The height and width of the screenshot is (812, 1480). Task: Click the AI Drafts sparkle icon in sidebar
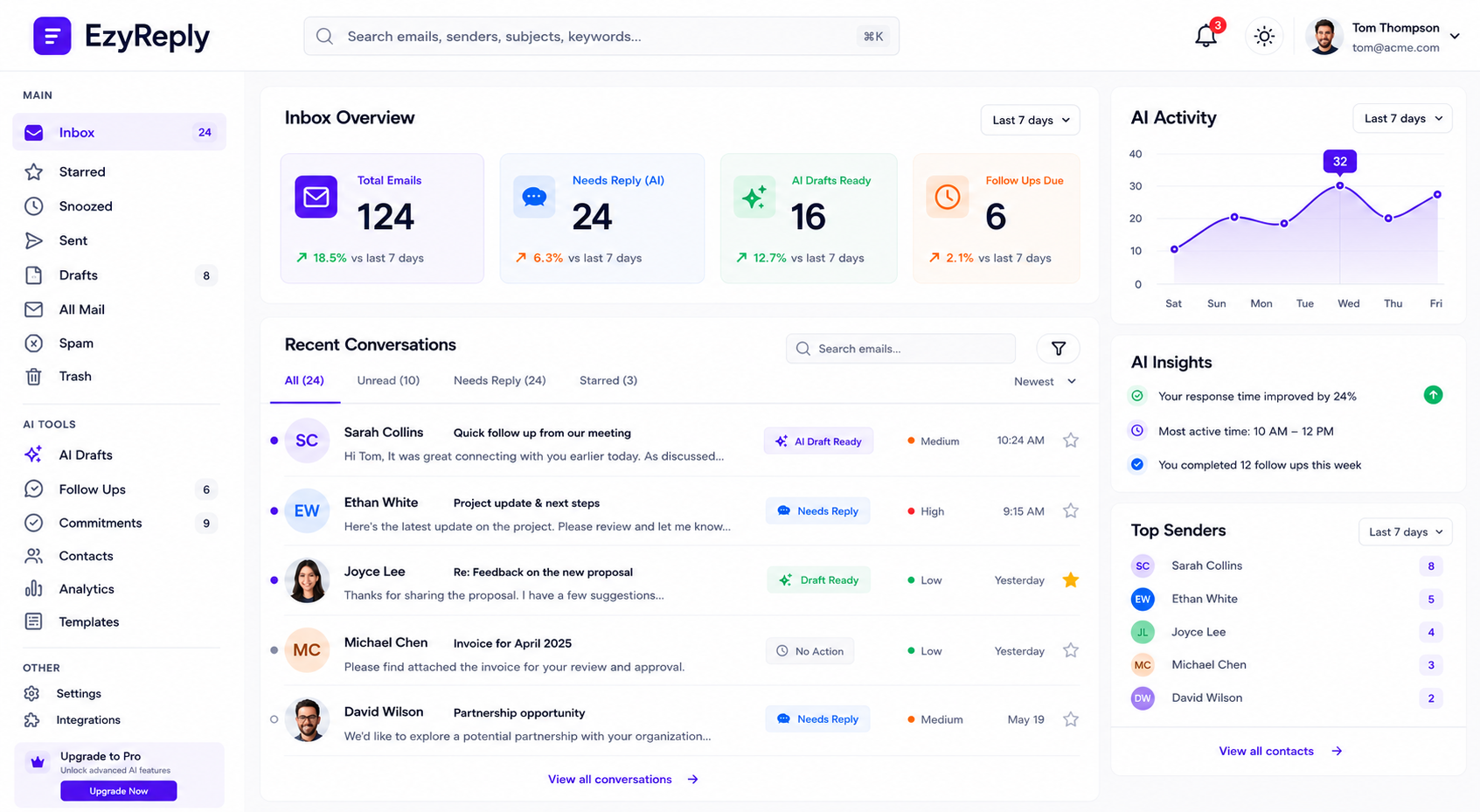33,455
